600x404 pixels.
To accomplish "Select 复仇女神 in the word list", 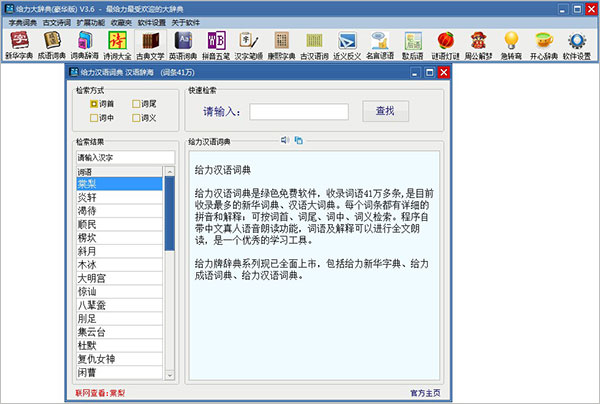I will 119,359.
